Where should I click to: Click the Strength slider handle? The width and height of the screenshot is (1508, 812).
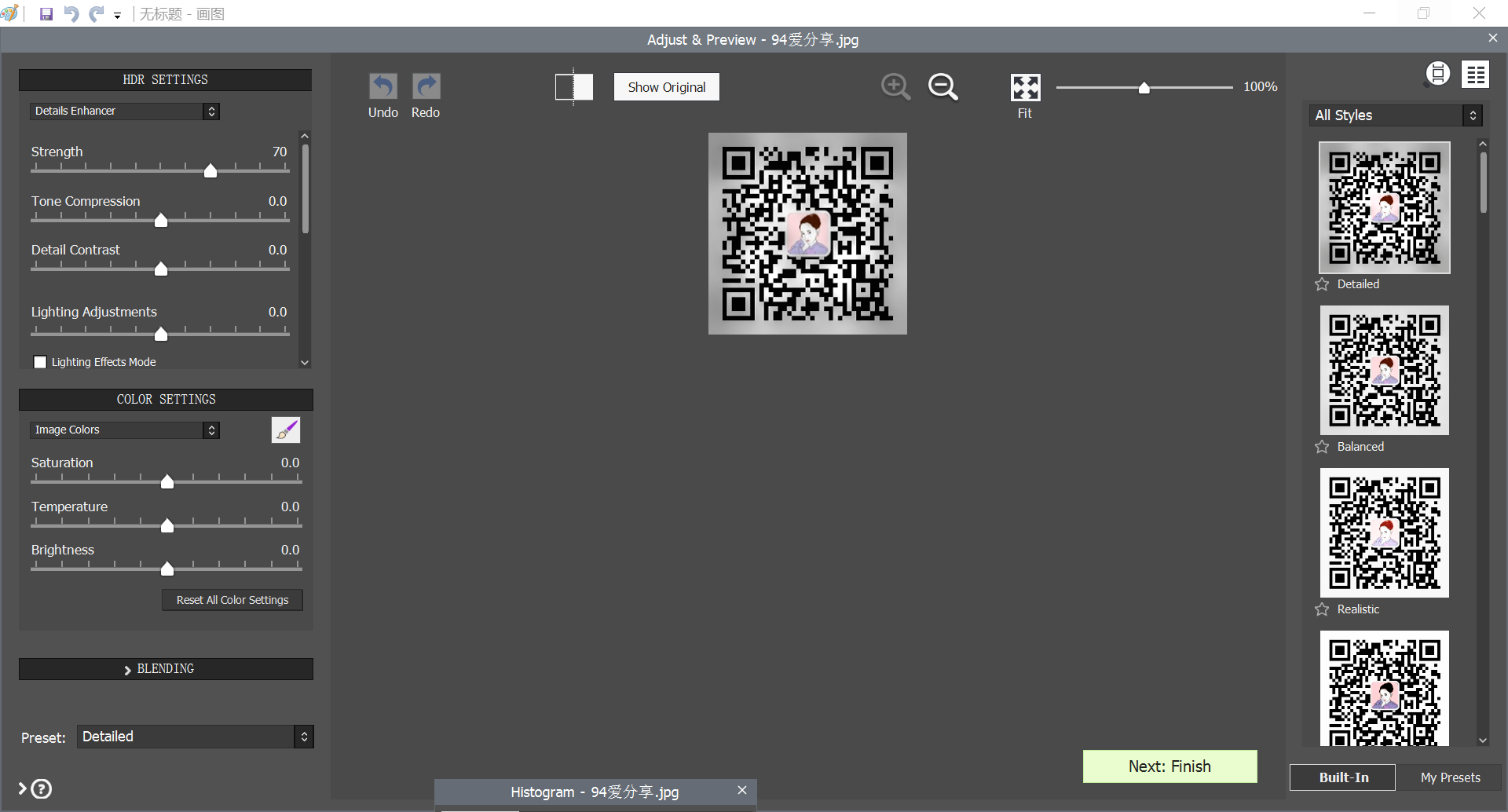tap(210, 170)
